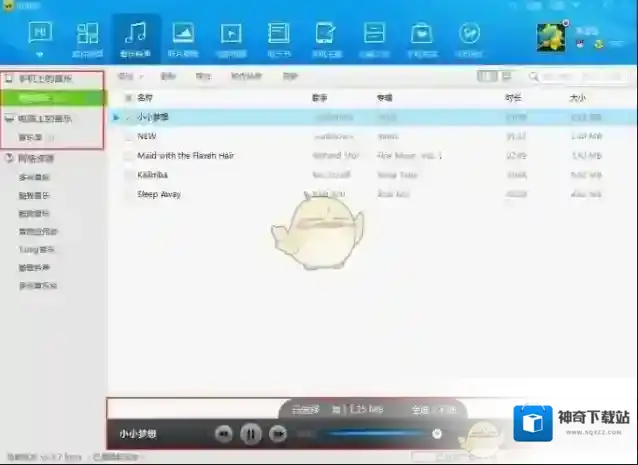Click the user avatar at top right
This screenshot has height=465, width=638.
(x=551, y=39)
